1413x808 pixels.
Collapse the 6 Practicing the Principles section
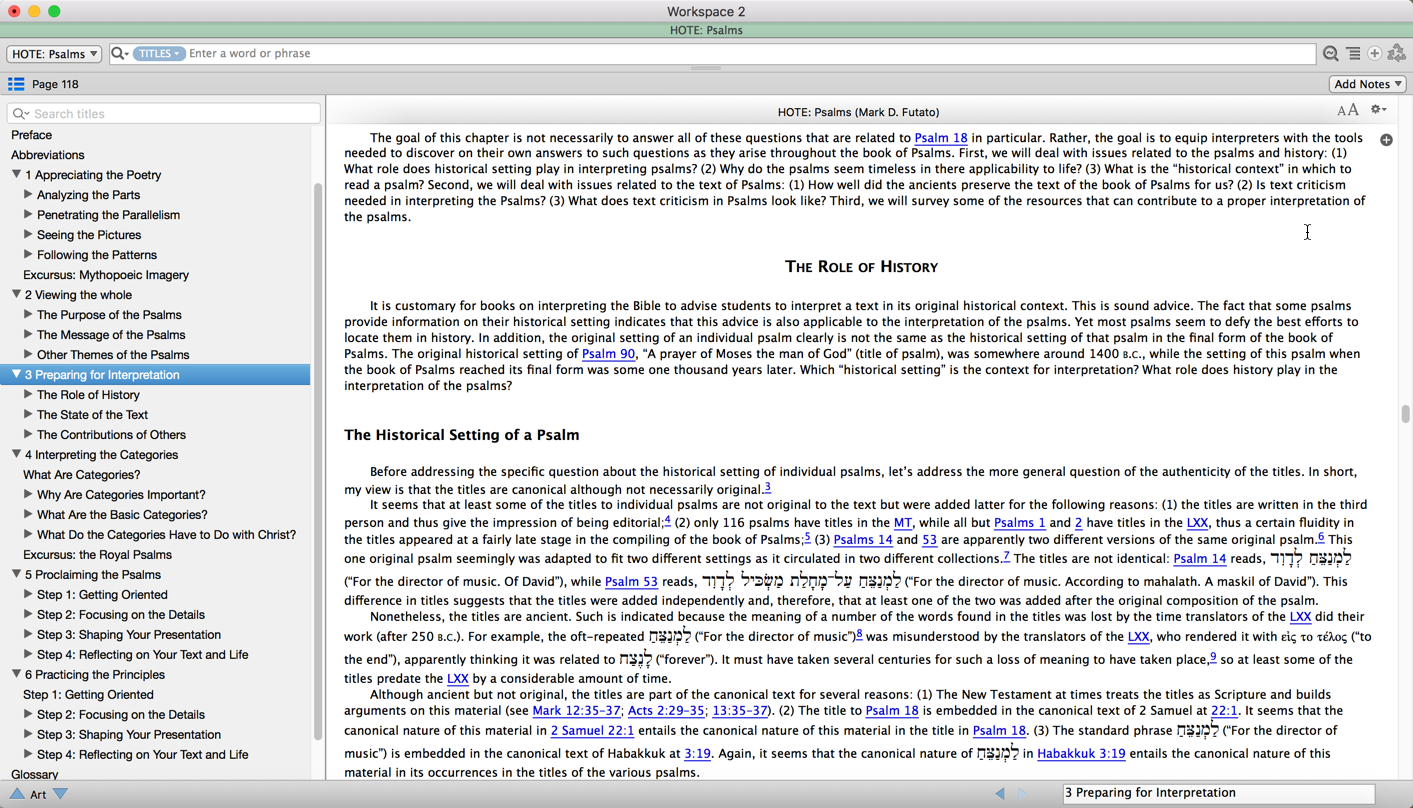16,675
